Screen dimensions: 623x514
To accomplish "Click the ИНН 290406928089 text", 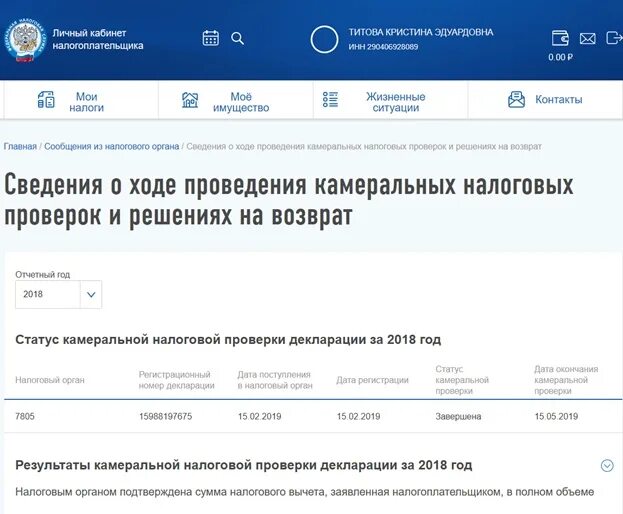I will point(383,47).
